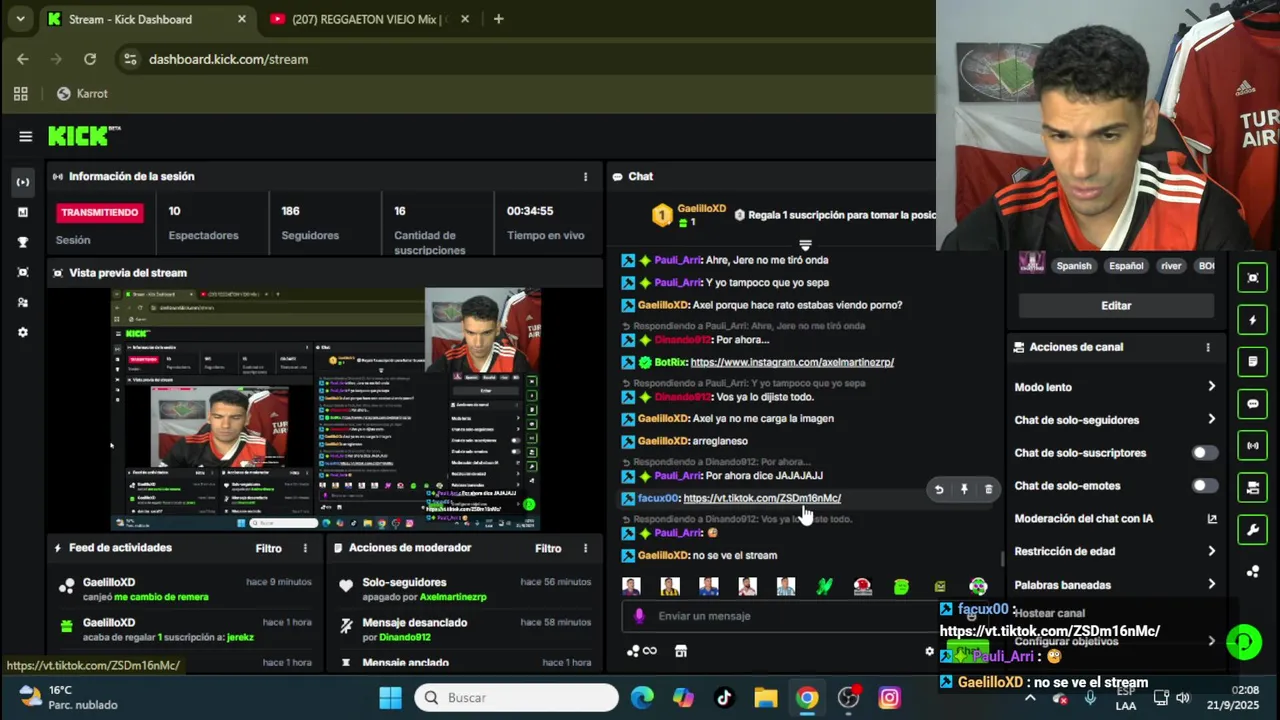
Task: Click jerekz username in activity feed
Action: coord(240,637)
